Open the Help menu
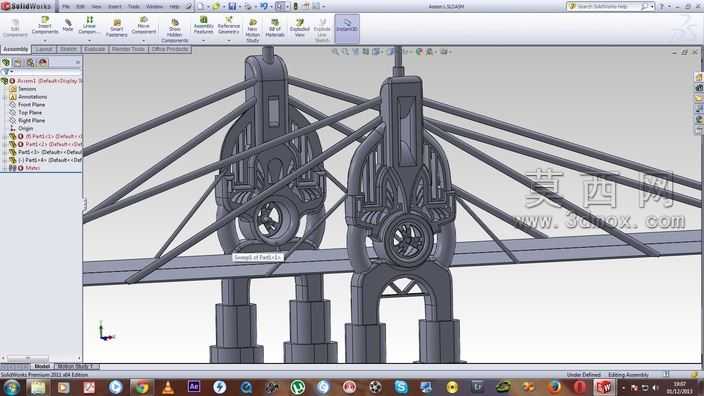Viewport: 704px width, 396px height. [174, 6]
